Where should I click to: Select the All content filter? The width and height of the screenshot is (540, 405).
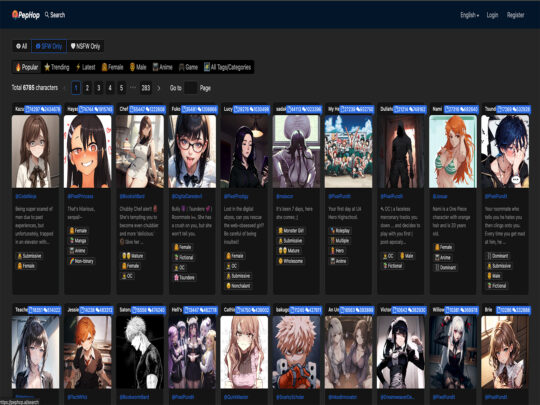click(22, 46)
